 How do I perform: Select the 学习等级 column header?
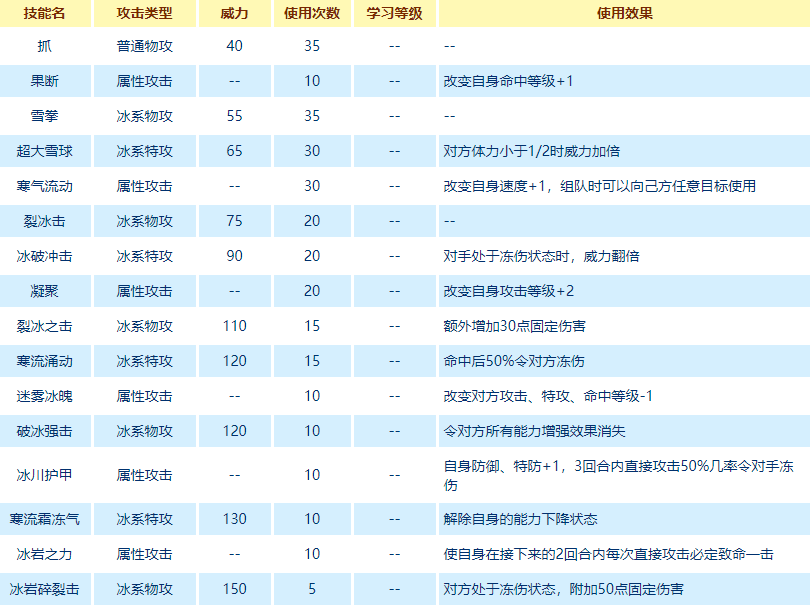pos(394,14)
